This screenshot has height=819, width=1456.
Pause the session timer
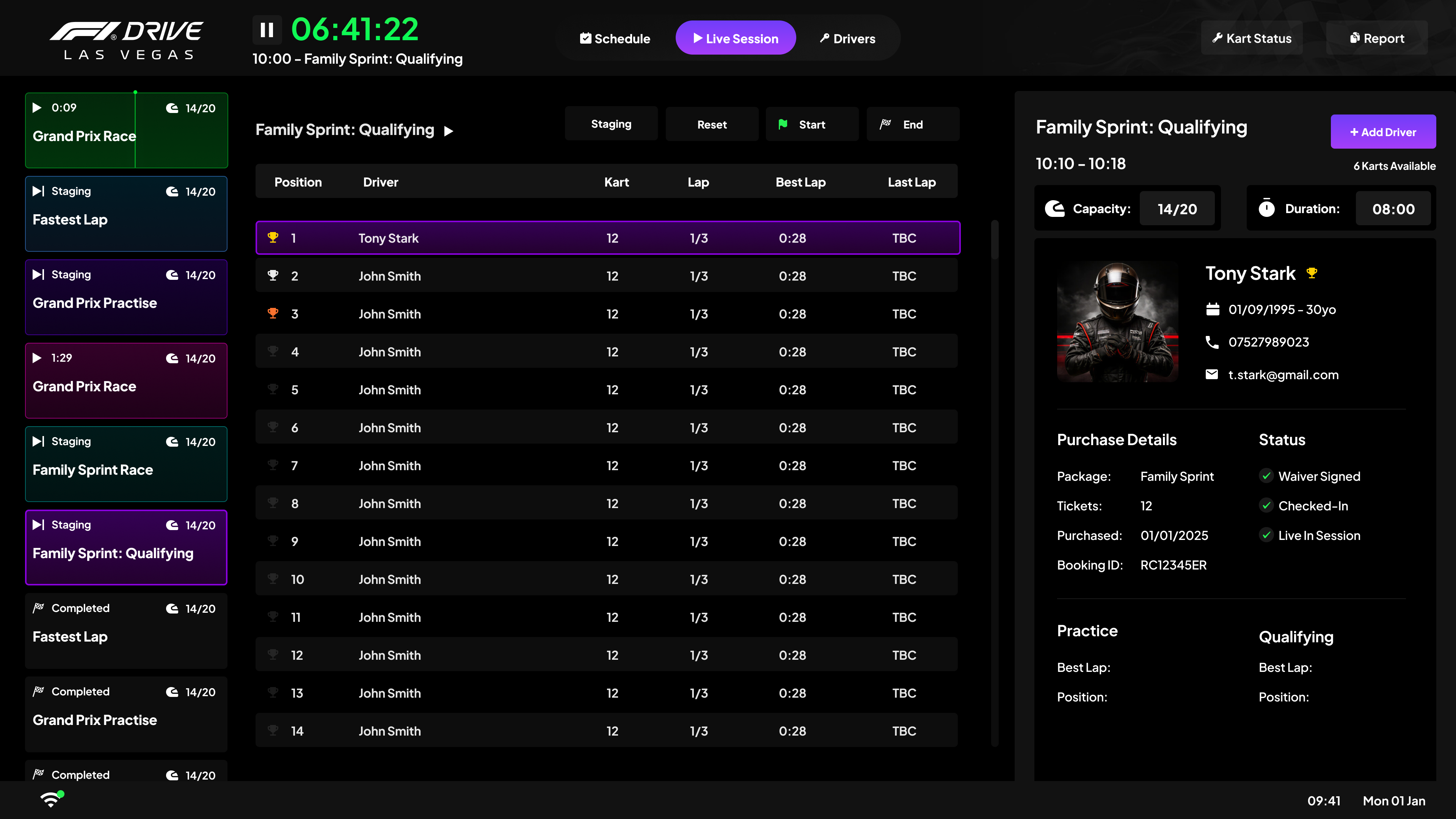[267, 30]
